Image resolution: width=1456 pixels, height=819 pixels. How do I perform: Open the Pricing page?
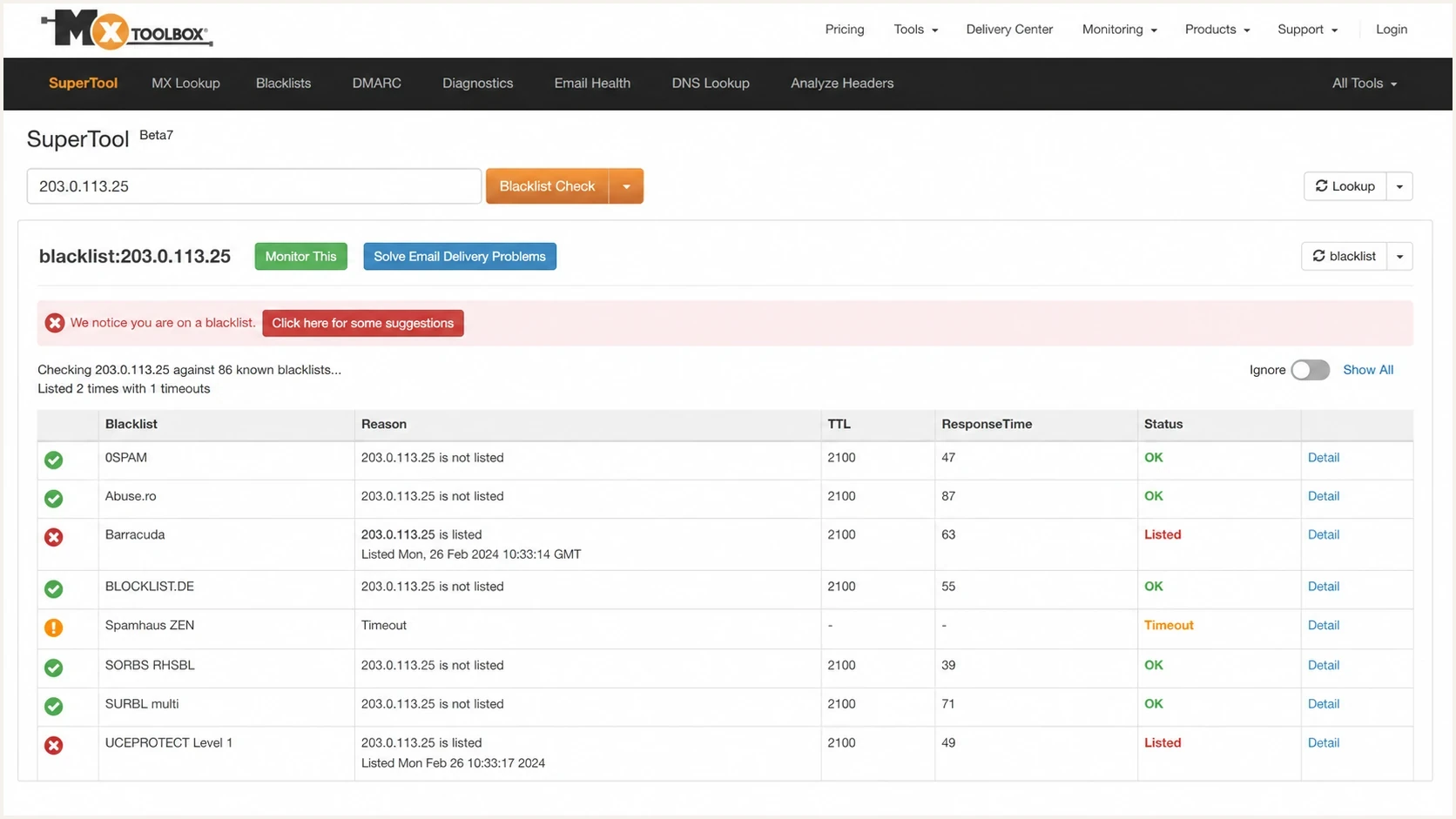point(845,30)
